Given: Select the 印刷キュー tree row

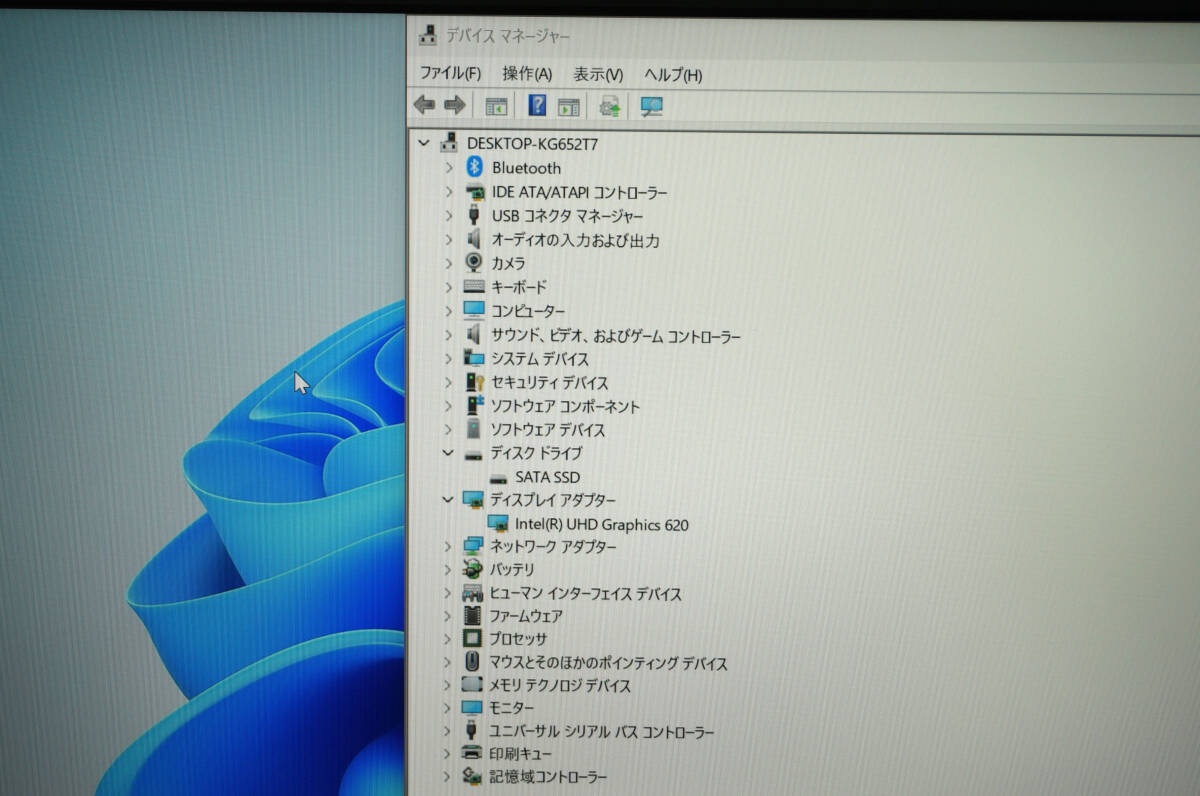Looking at the screenshot, I should pos(519,753).
